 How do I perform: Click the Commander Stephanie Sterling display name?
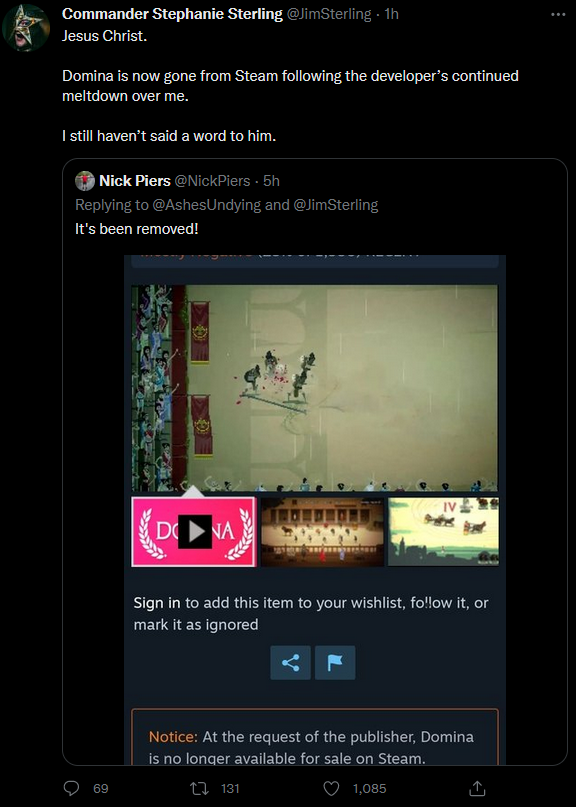click(x=172, y=14)
